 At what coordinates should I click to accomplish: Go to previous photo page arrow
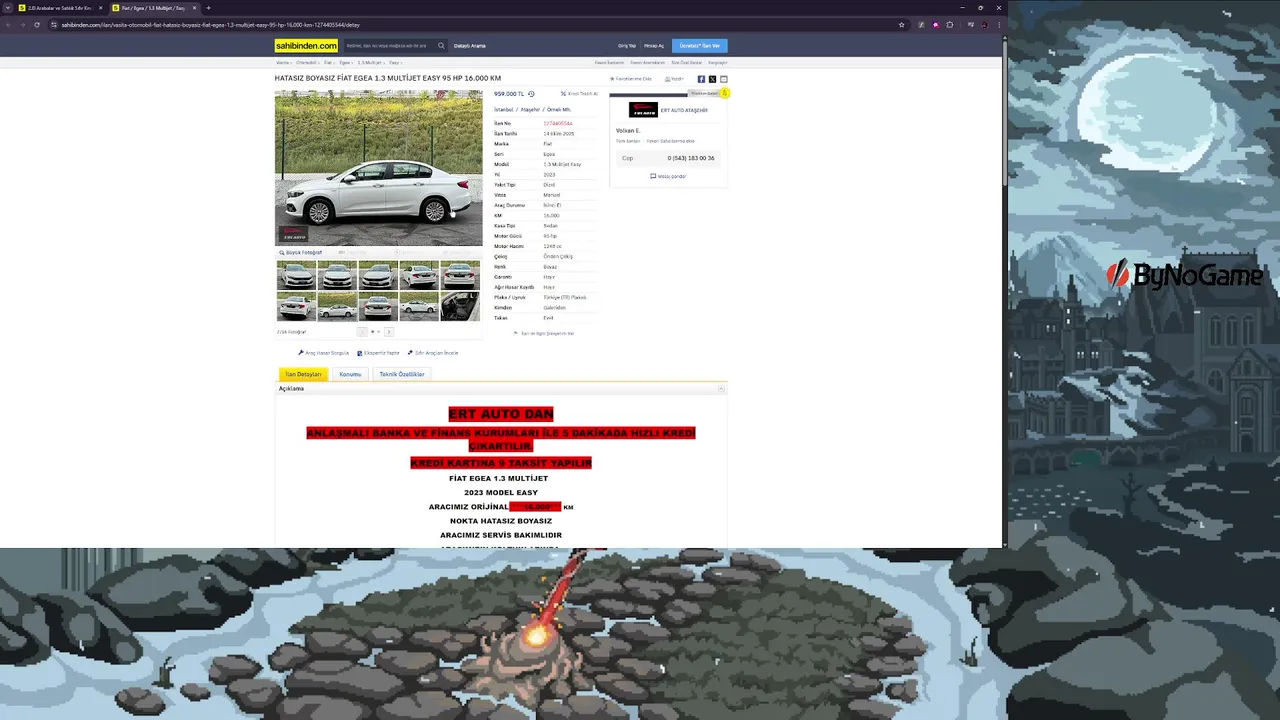(362, 332)
